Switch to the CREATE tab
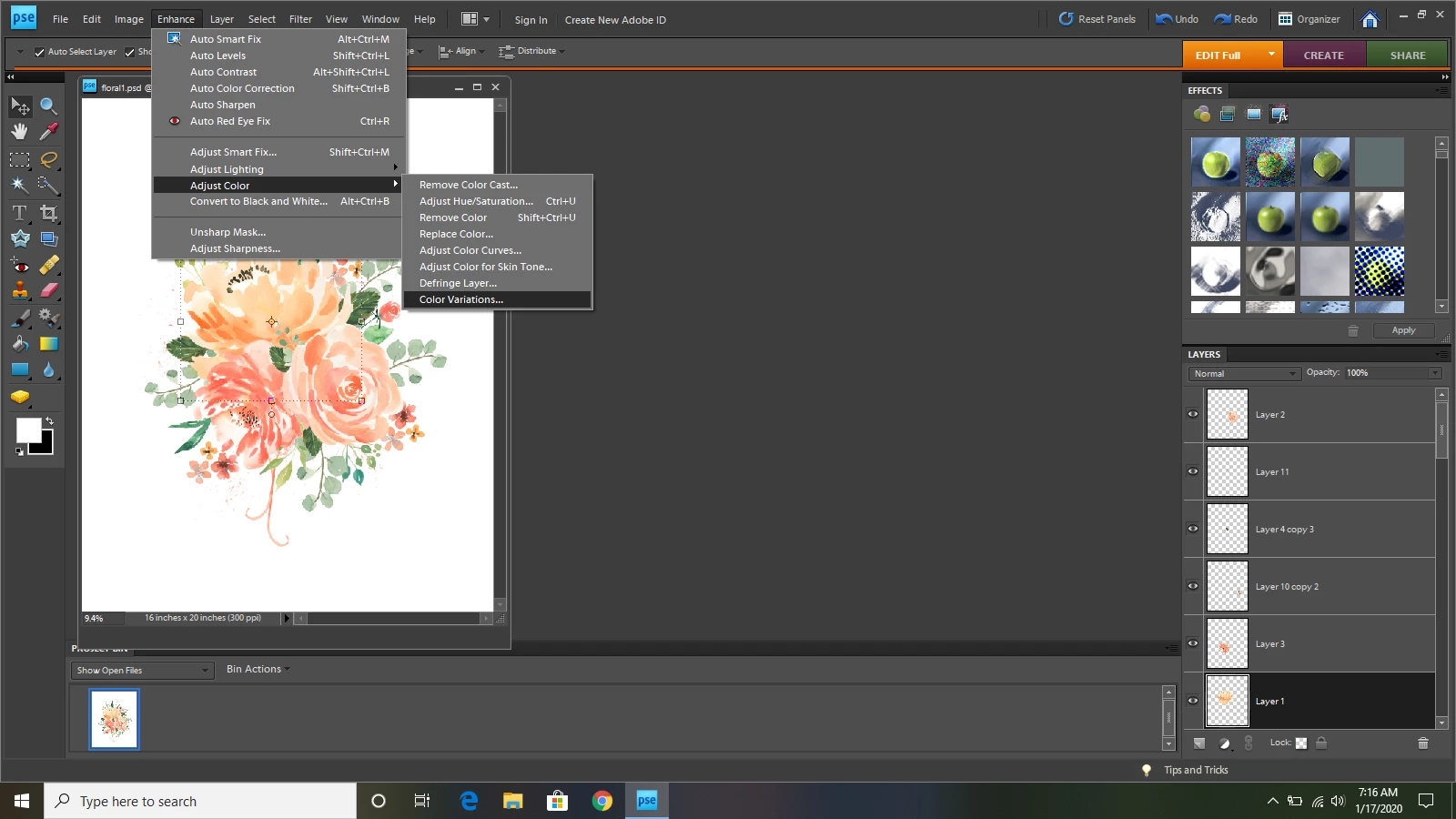 [x=1324, y=56]
